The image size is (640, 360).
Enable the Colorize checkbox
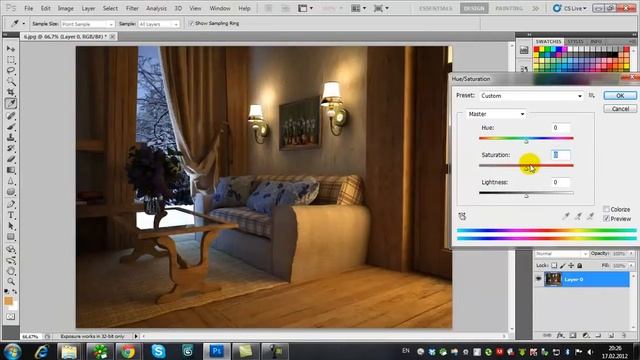607,209
